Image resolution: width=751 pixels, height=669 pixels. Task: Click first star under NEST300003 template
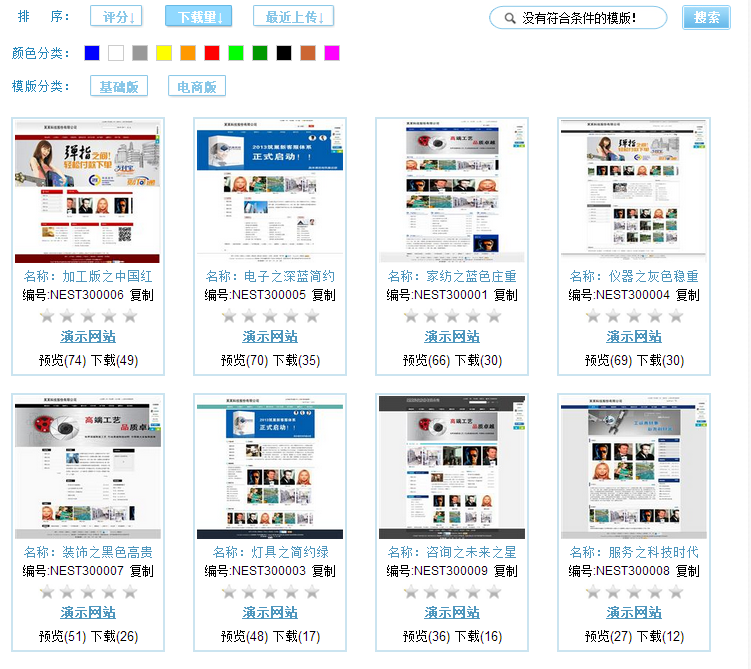tap(228, 592)
